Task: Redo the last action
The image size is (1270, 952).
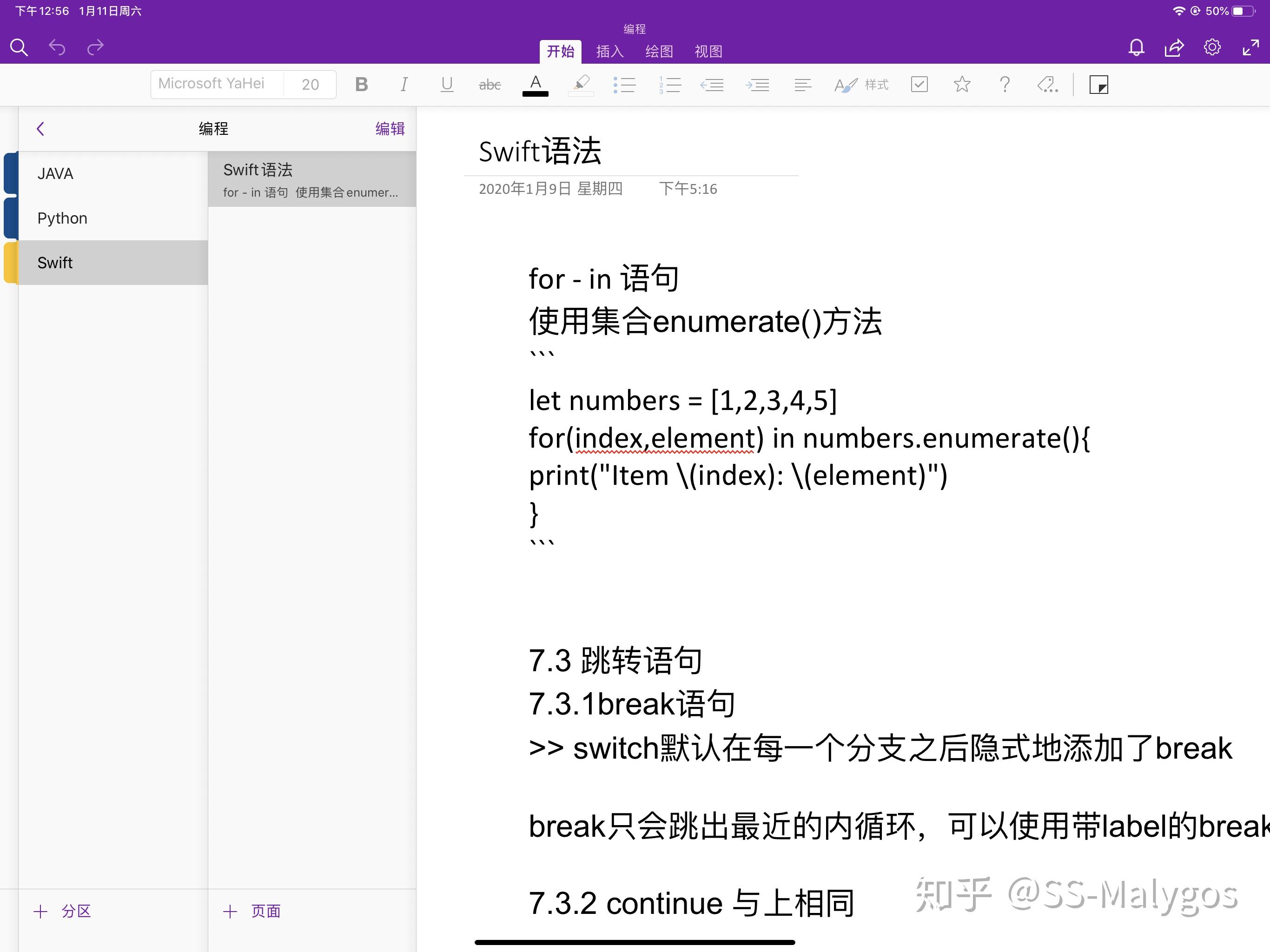Action: (x=95, y=47)
